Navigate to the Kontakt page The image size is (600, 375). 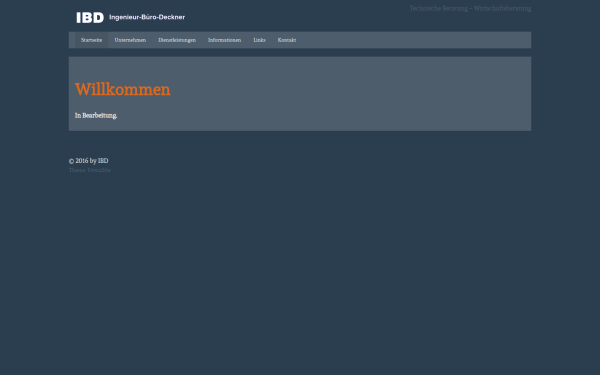tap(287, 40)
